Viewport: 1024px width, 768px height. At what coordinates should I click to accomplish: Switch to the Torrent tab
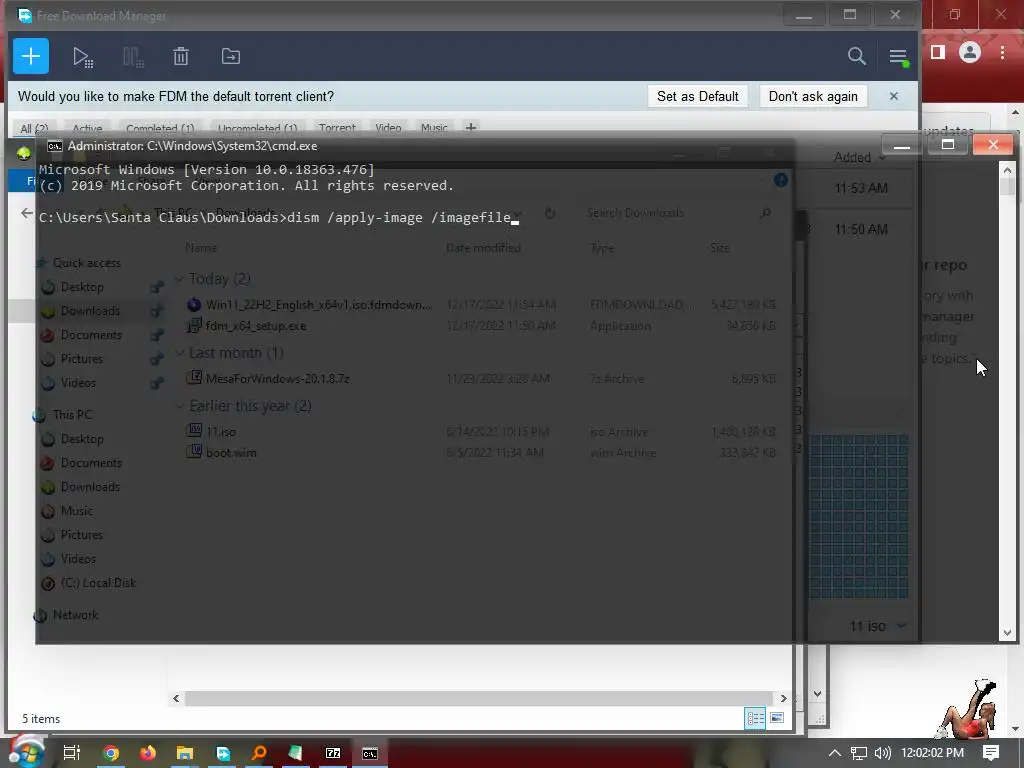(x=337, y=128)
